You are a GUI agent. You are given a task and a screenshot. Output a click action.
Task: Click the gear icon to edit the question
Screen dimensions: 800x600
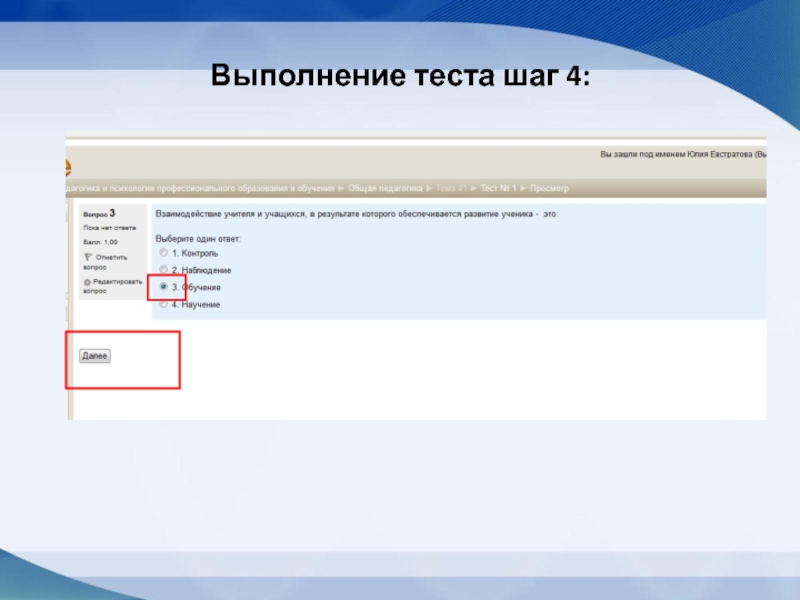click(x=87, y=282)
